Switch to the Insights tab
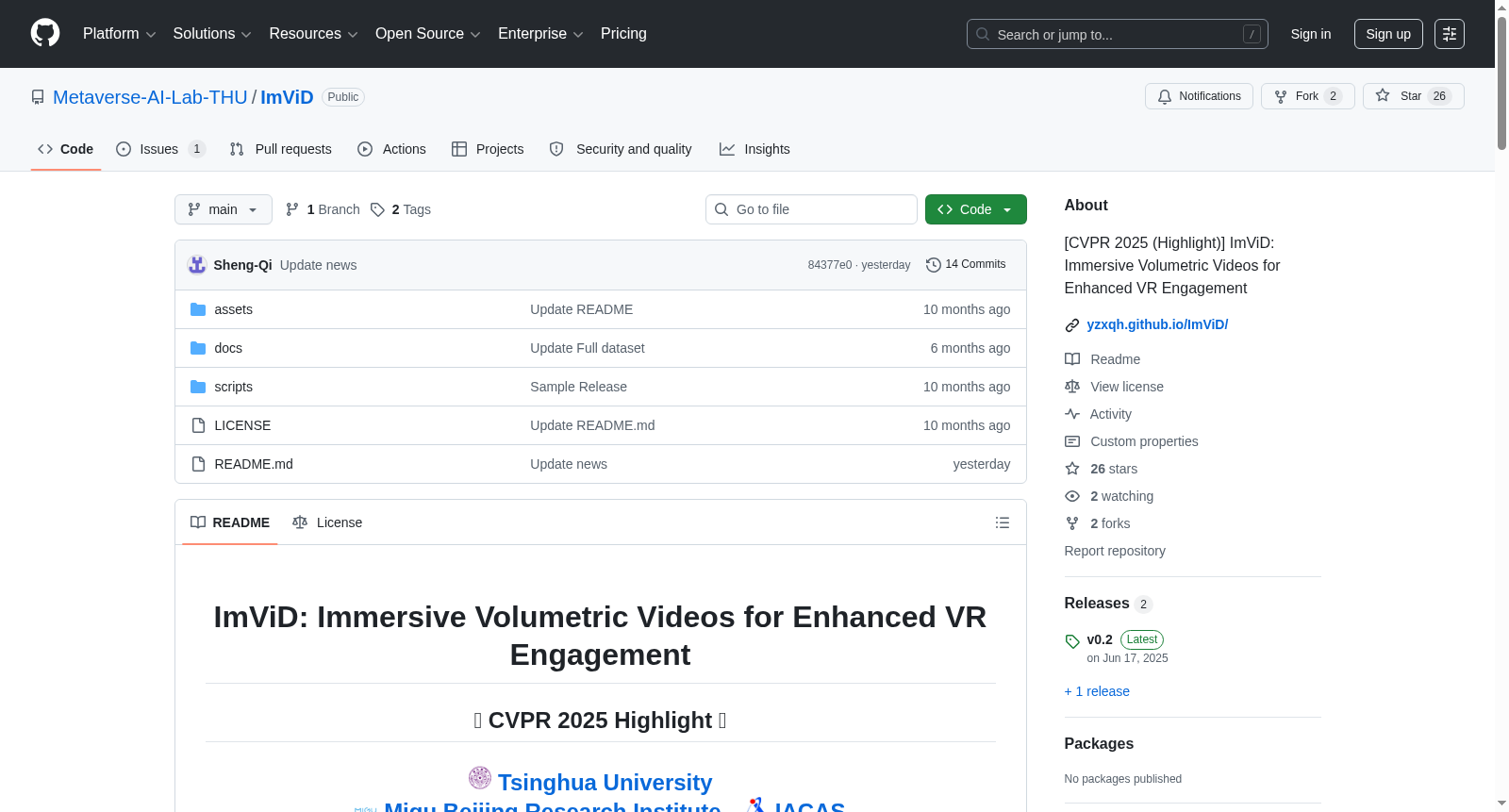Image resolution: width=1509 pixels, height=812 pixels. [754, 149]
